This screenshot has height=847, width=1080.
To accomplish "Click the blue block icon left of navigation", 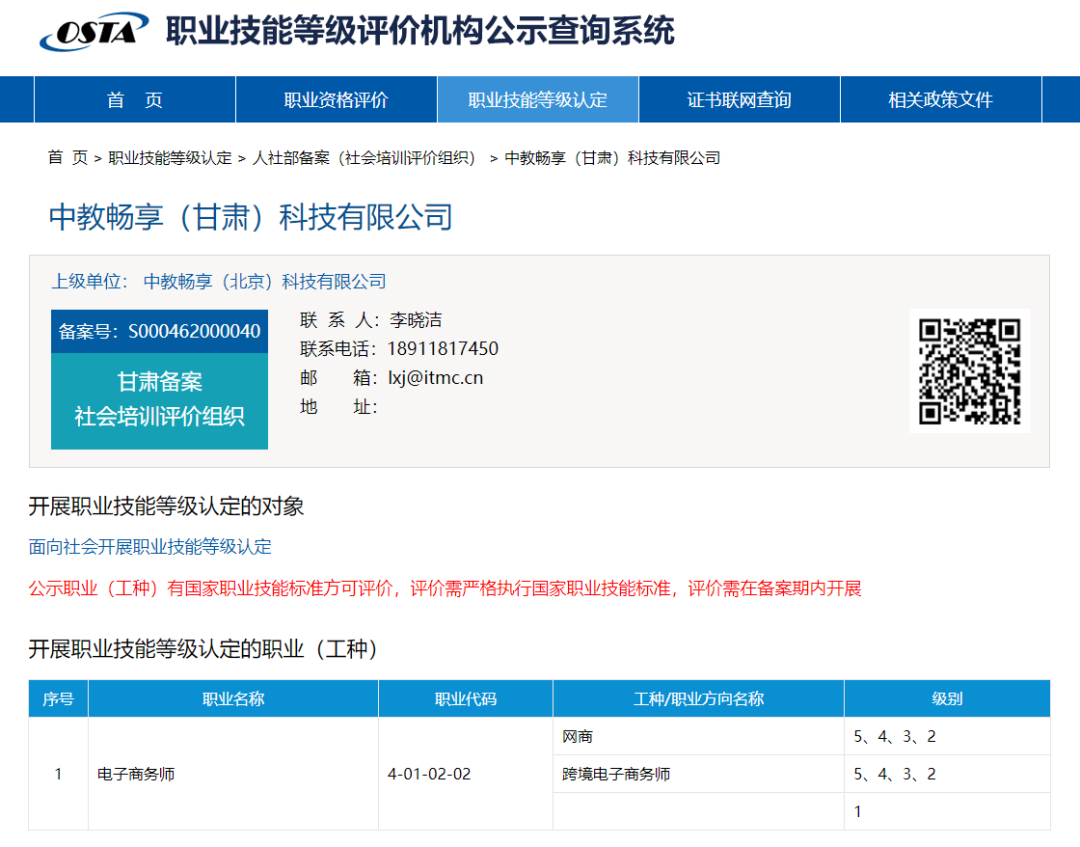I will pyautogui.click(x=16, y=99).
